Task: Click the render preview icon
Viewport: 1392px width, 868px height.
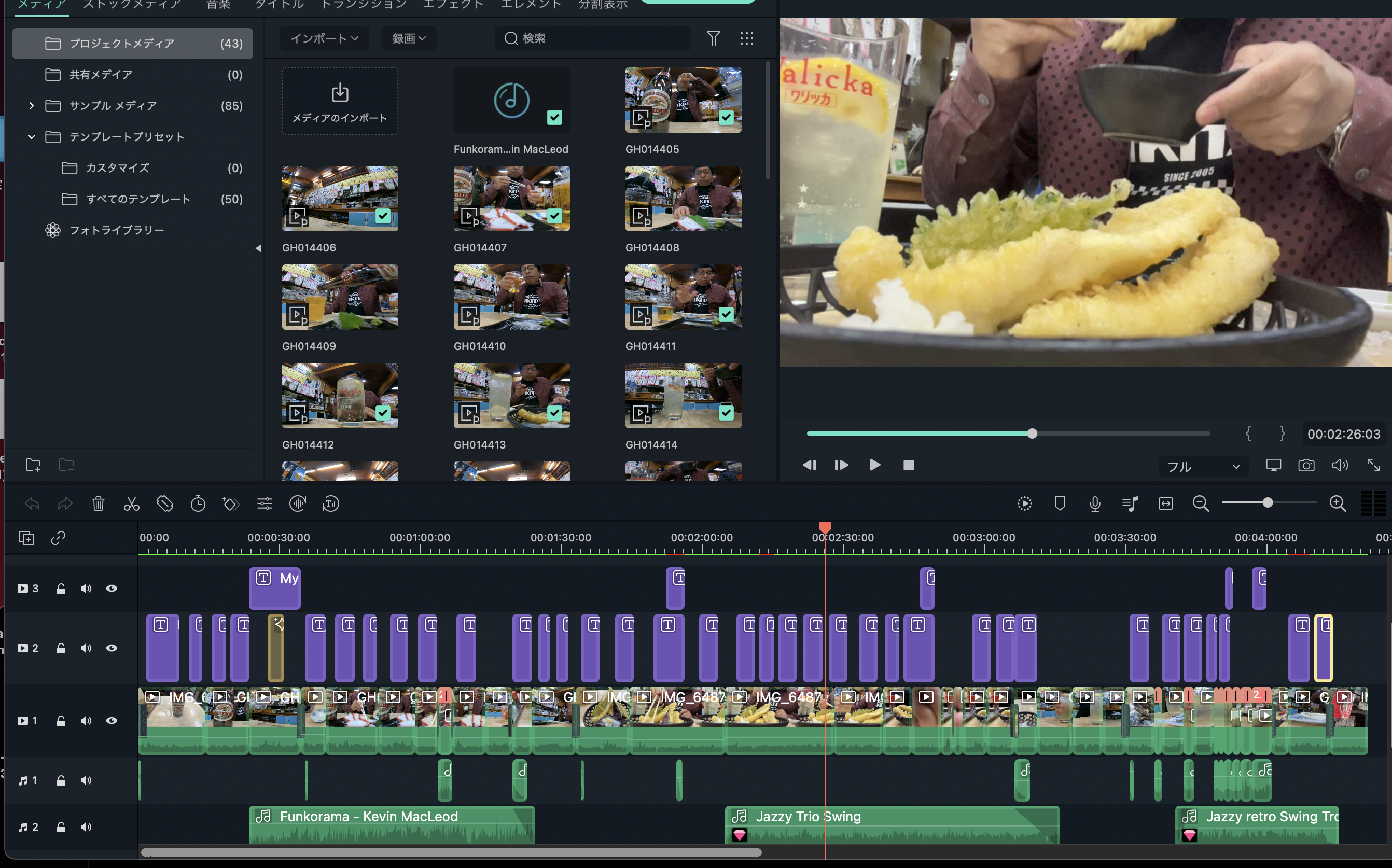Action: point(1025,504)
